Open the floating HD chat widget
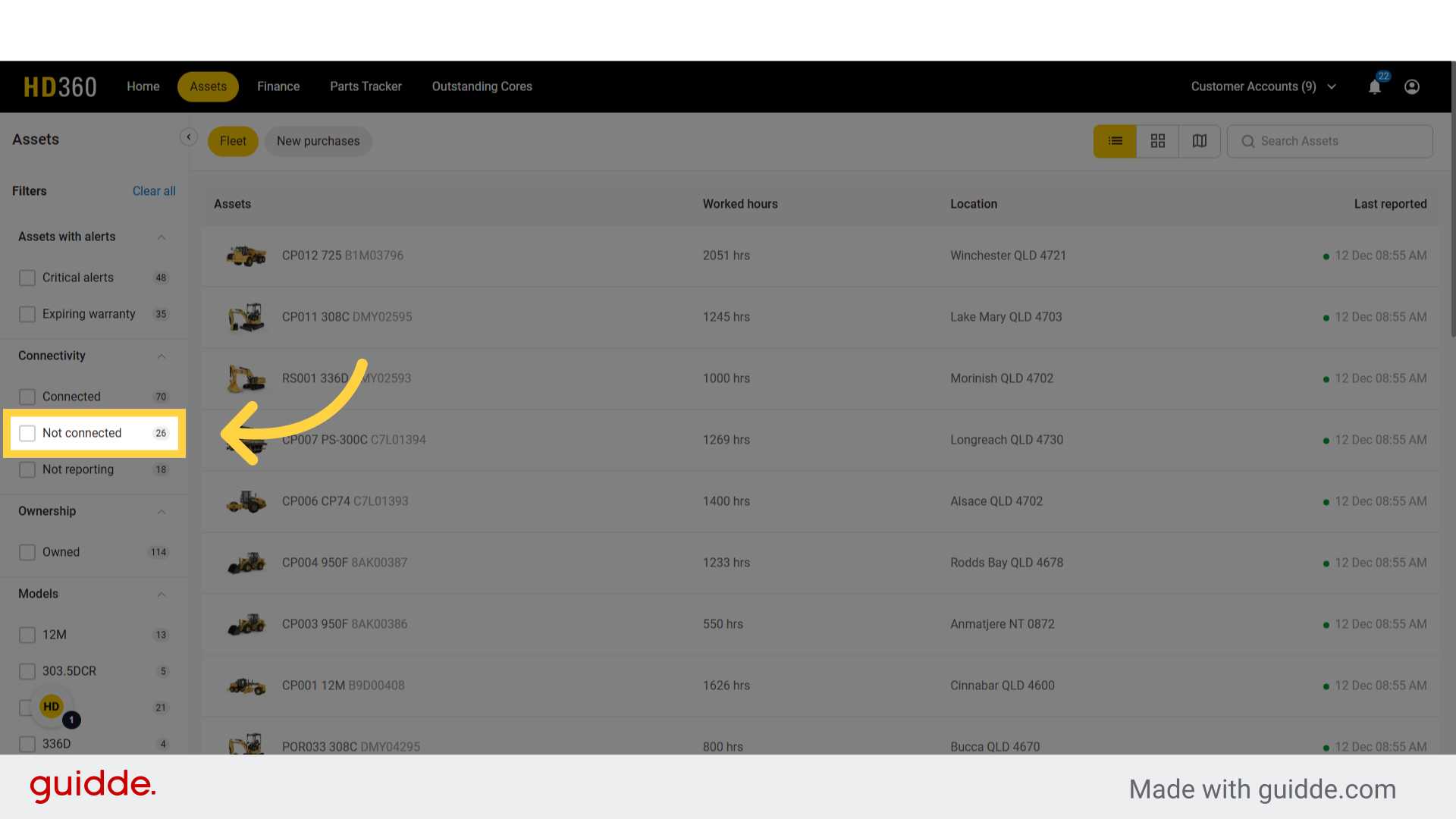Image resolution: width=1456 pixels, height=819 pixels. coord(51,706)
